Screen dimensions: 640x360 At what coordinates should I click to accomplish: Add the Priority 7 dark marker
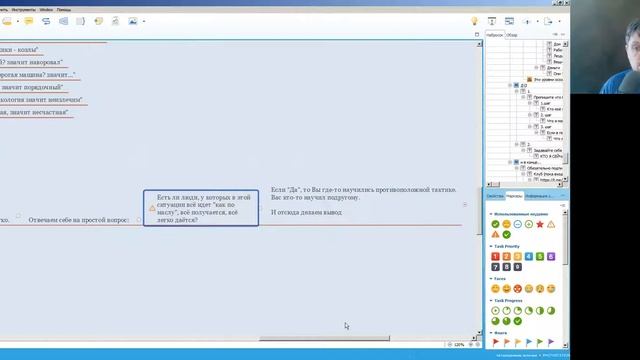tap(495, 267)
